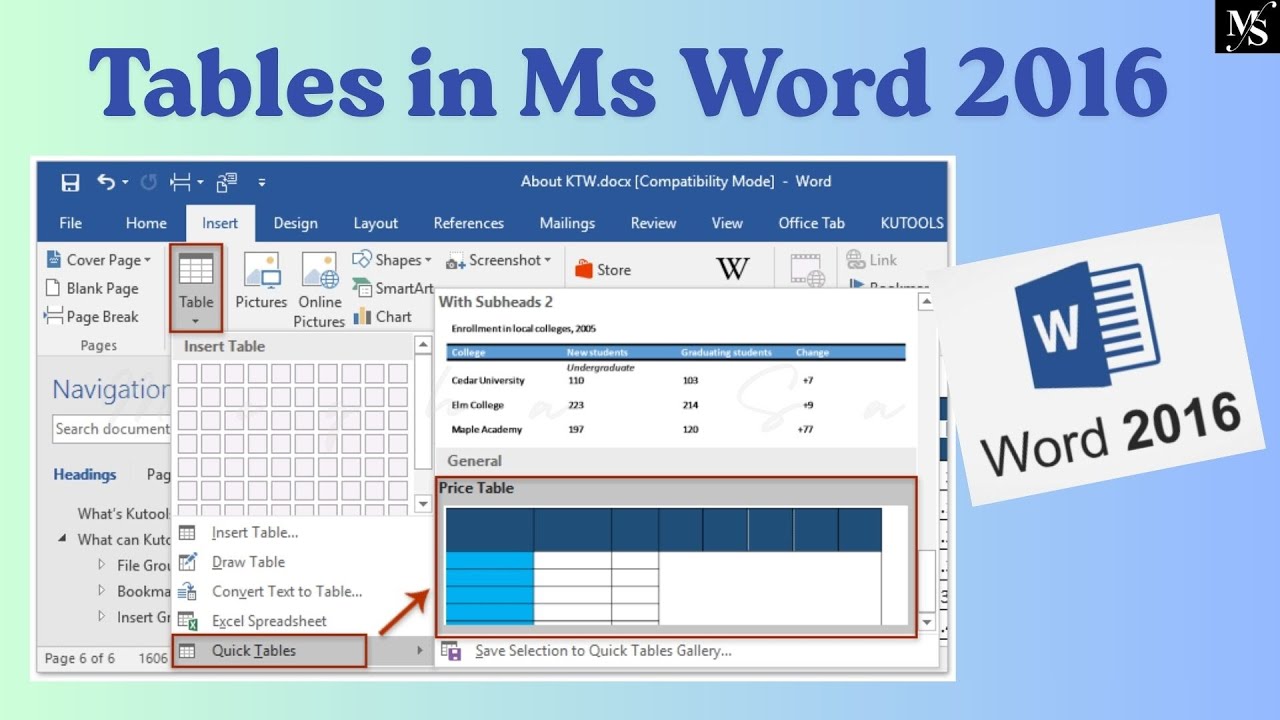Open the View tab
Image resolution: width=1280 pixels, height=720 pixels.
point(727,223)
